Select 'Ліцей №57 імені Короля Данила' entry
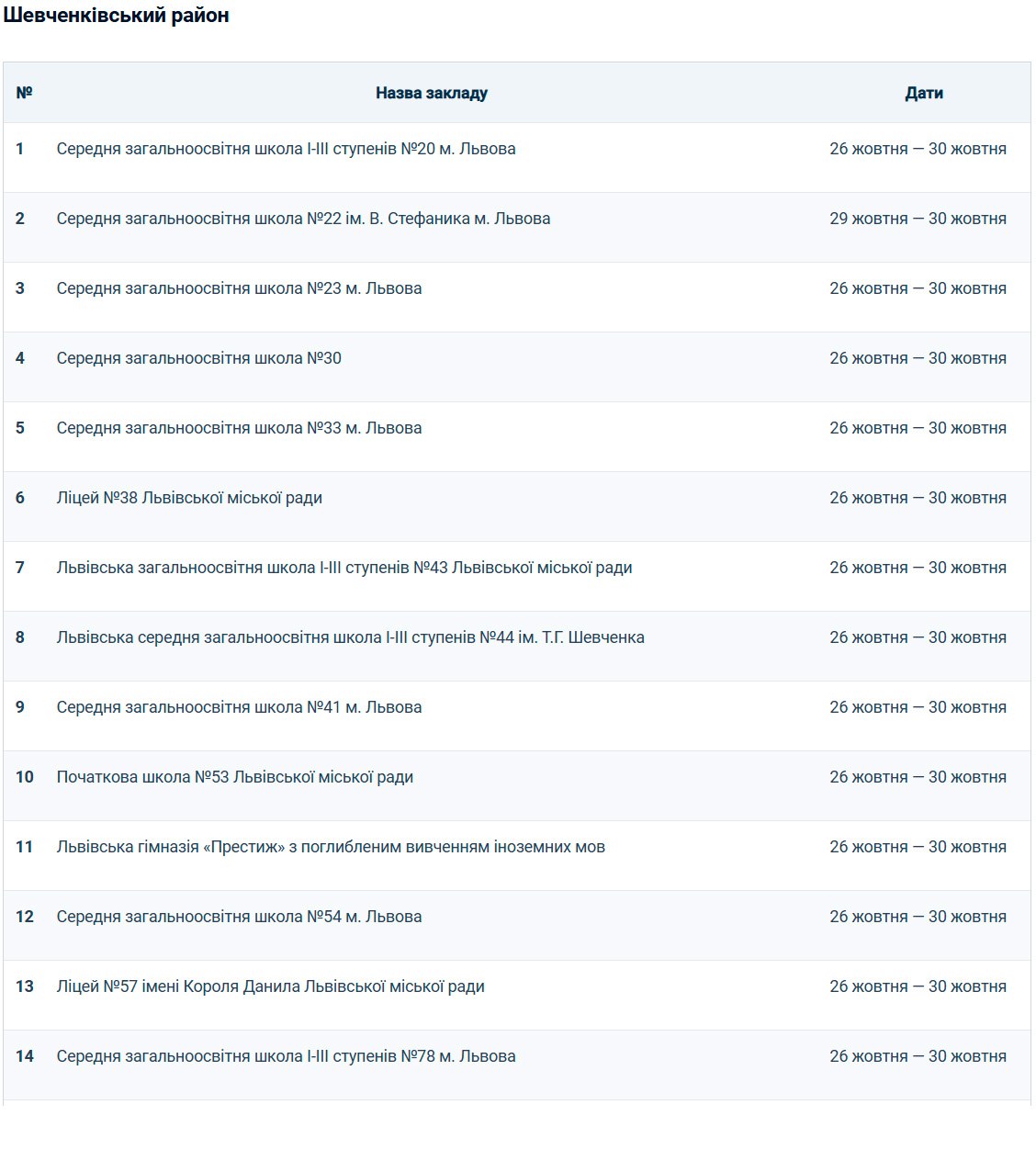This screenshot has height=1172, width=1036. pyautogui.click(x=270, y=986)
